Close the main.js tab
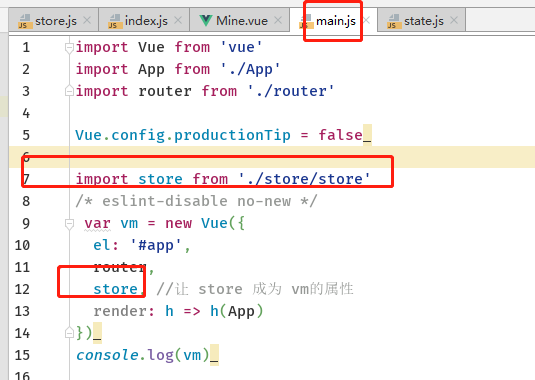Screen dimensions: 535x380 366,20
